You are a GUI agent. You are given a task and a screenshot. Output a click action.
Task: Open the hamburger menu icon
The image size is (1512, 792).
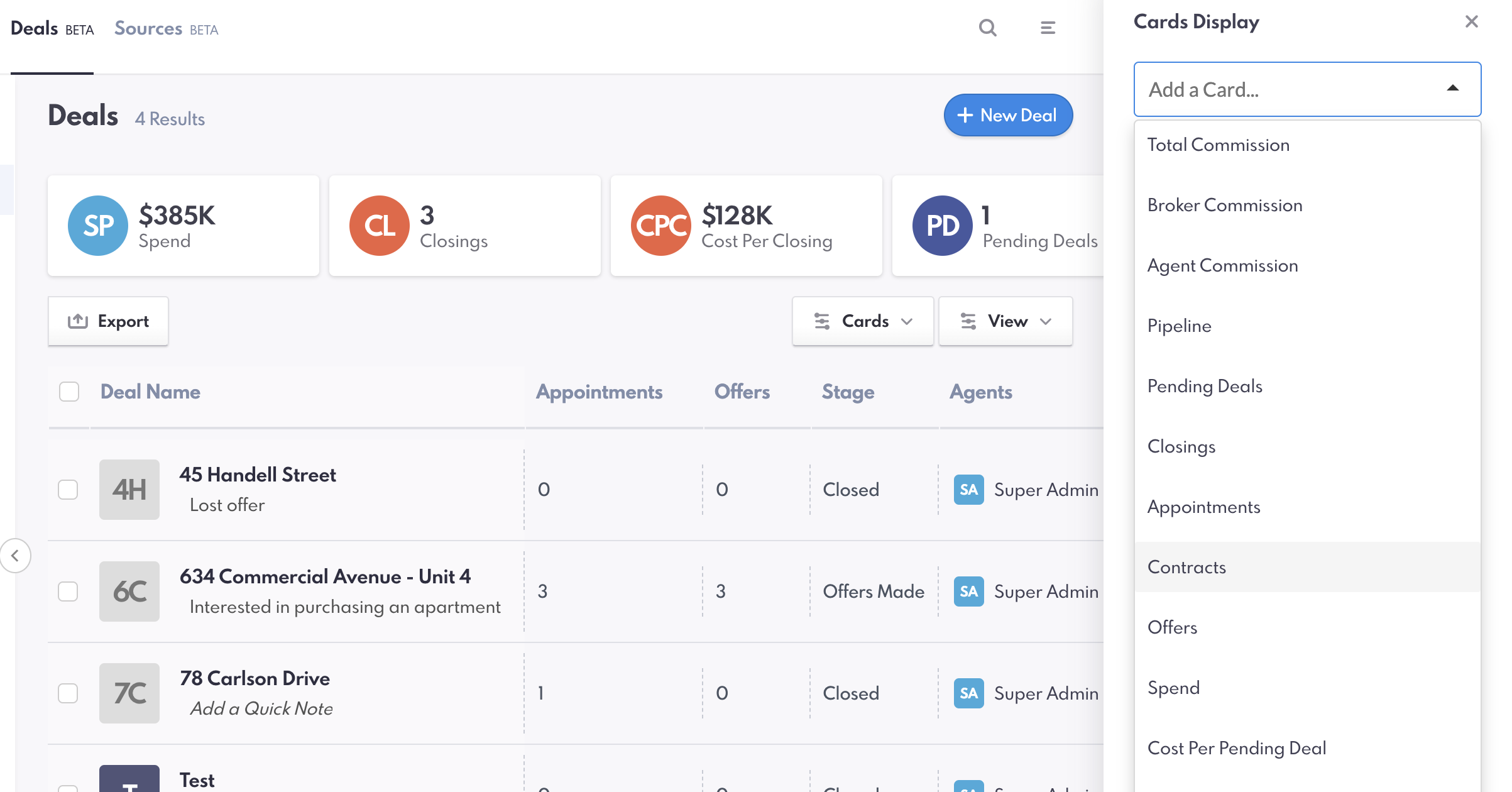1048,28
